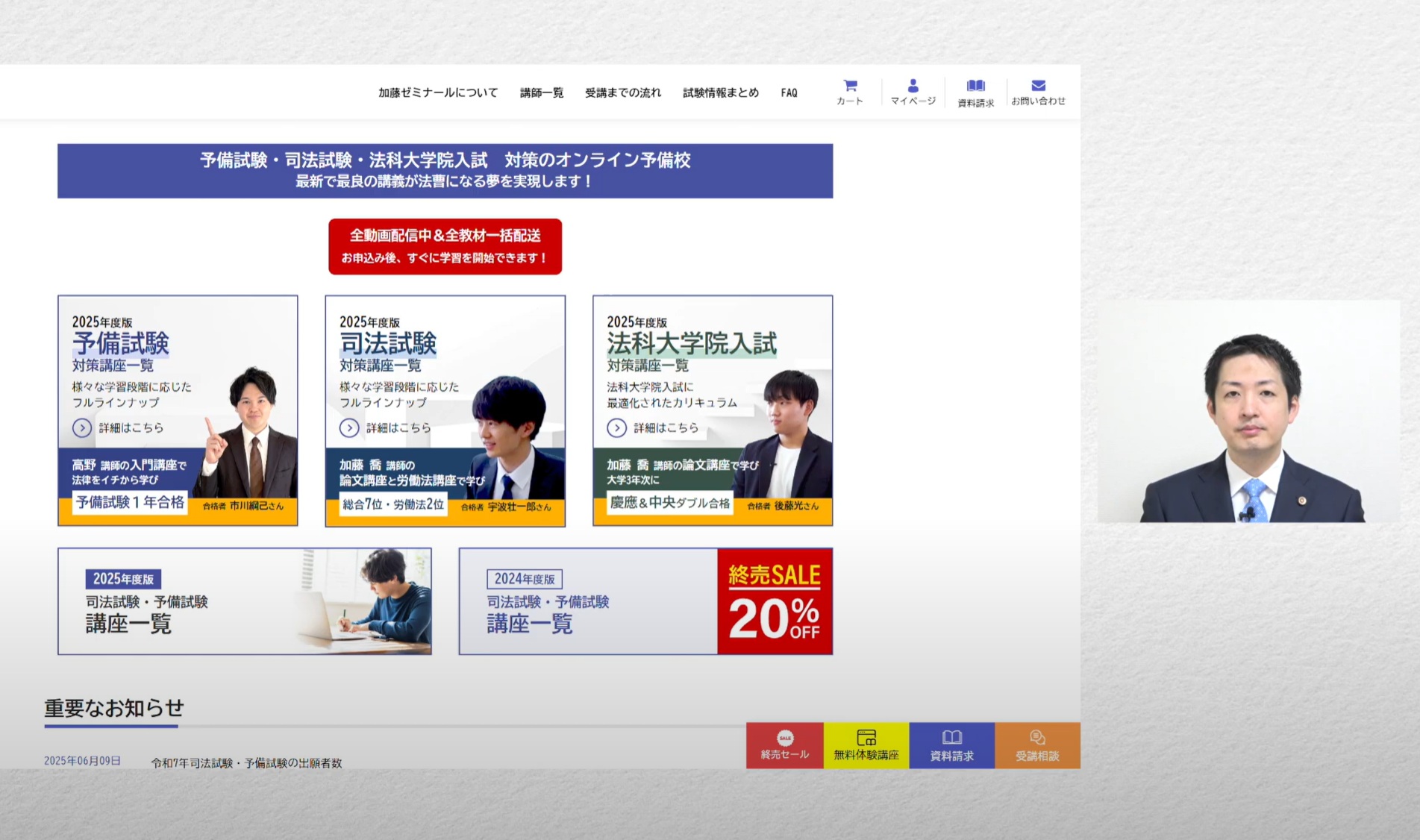Open 受講相談 orange button
This screenshot has height=840, width=1420.
[1037, 745]
